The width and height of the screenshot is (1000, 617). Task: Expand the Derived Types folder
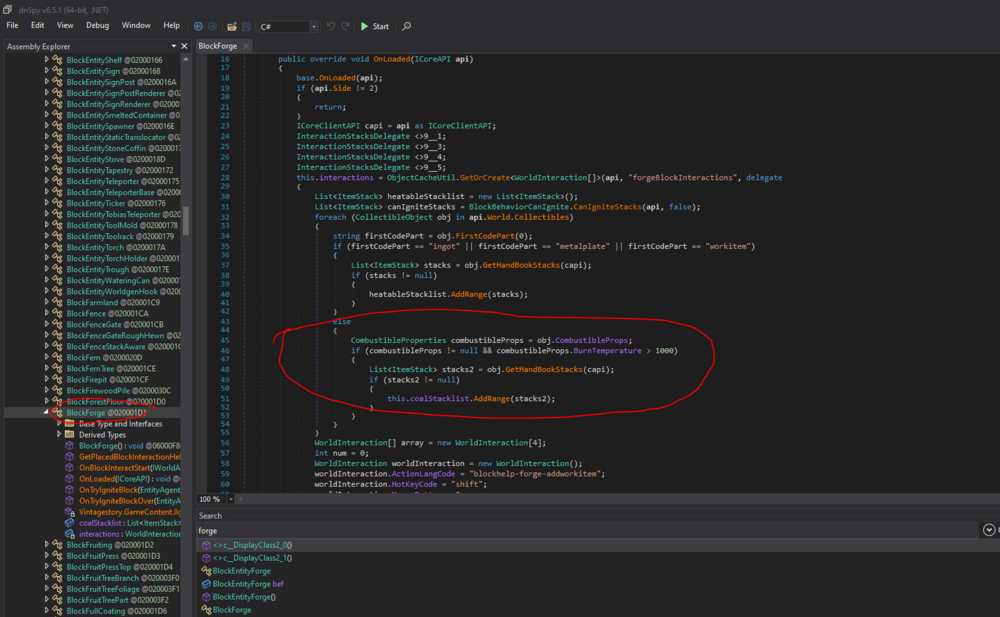[x=59, y=435]
